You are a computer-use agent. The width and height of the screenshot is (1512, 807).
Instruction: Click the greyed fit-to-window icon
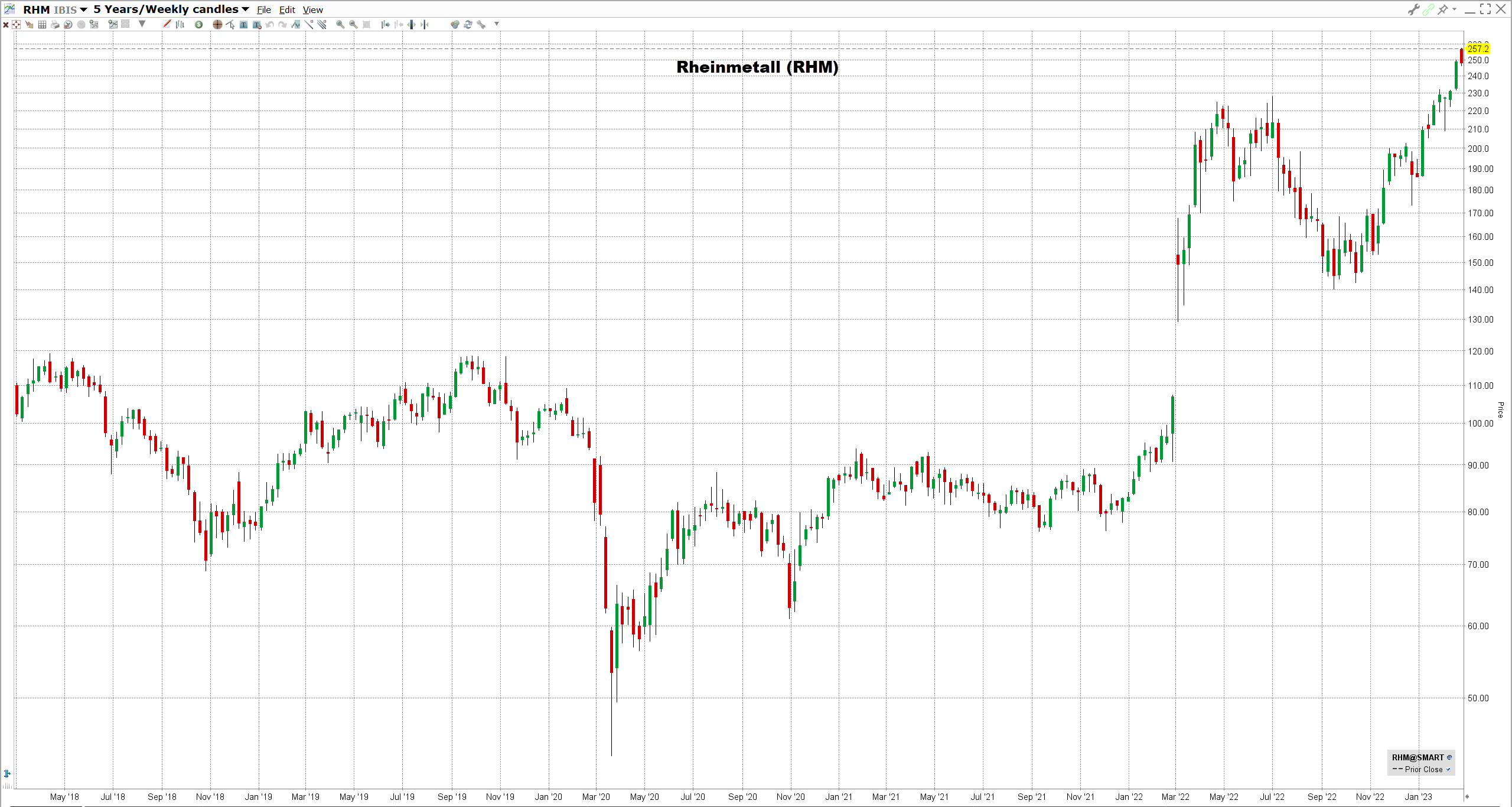[x=366, y=25]
